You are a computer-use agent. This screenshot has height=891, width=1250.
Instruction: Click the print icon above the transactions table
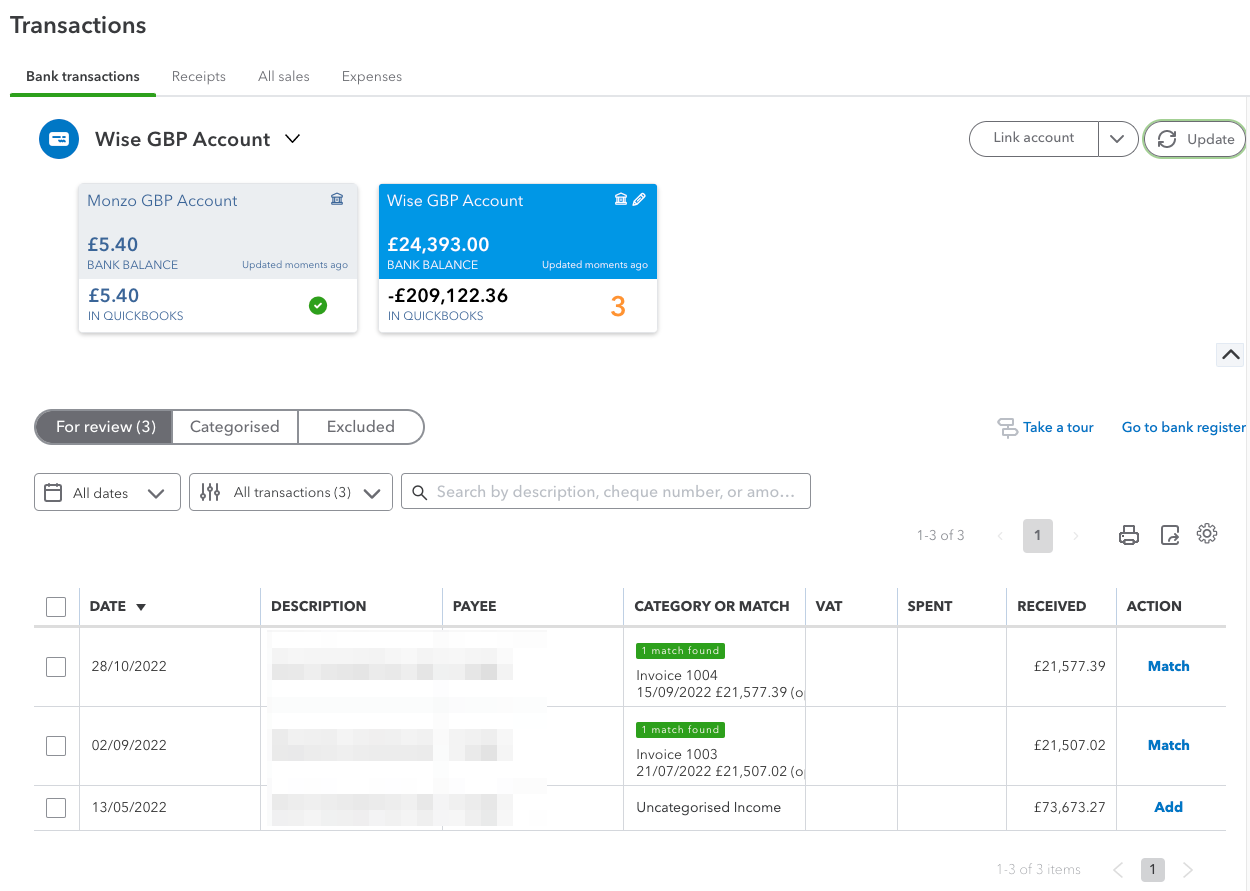tap(1128, 534)
